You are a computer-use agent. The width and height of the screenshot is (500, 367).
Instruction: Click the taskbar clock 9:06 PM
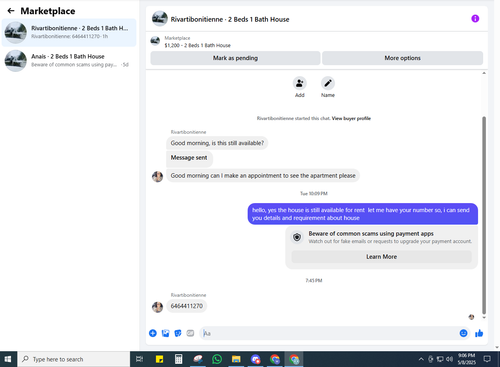(x=466, y=359)
